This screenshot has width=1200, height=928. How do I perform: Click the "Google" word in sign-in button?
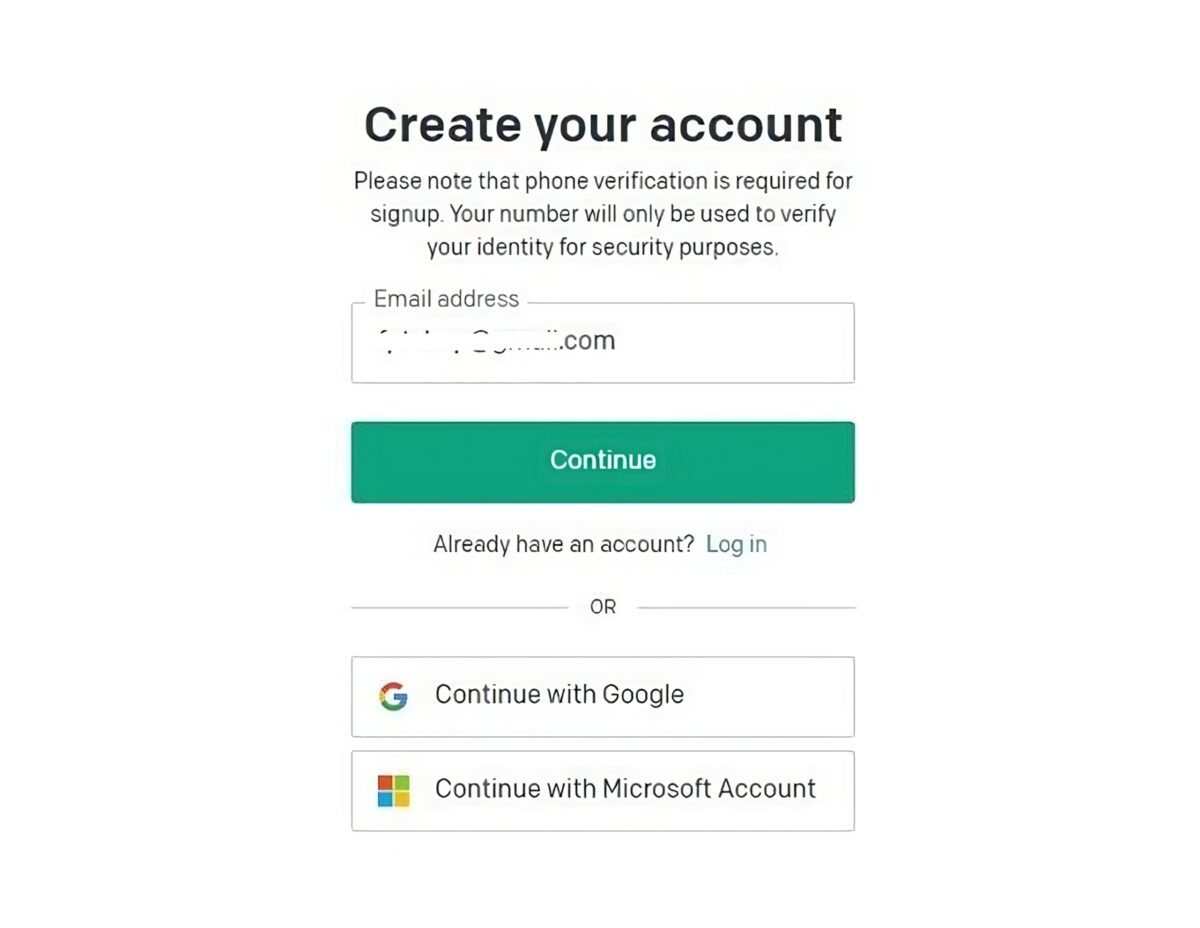[x=644, y=694]
